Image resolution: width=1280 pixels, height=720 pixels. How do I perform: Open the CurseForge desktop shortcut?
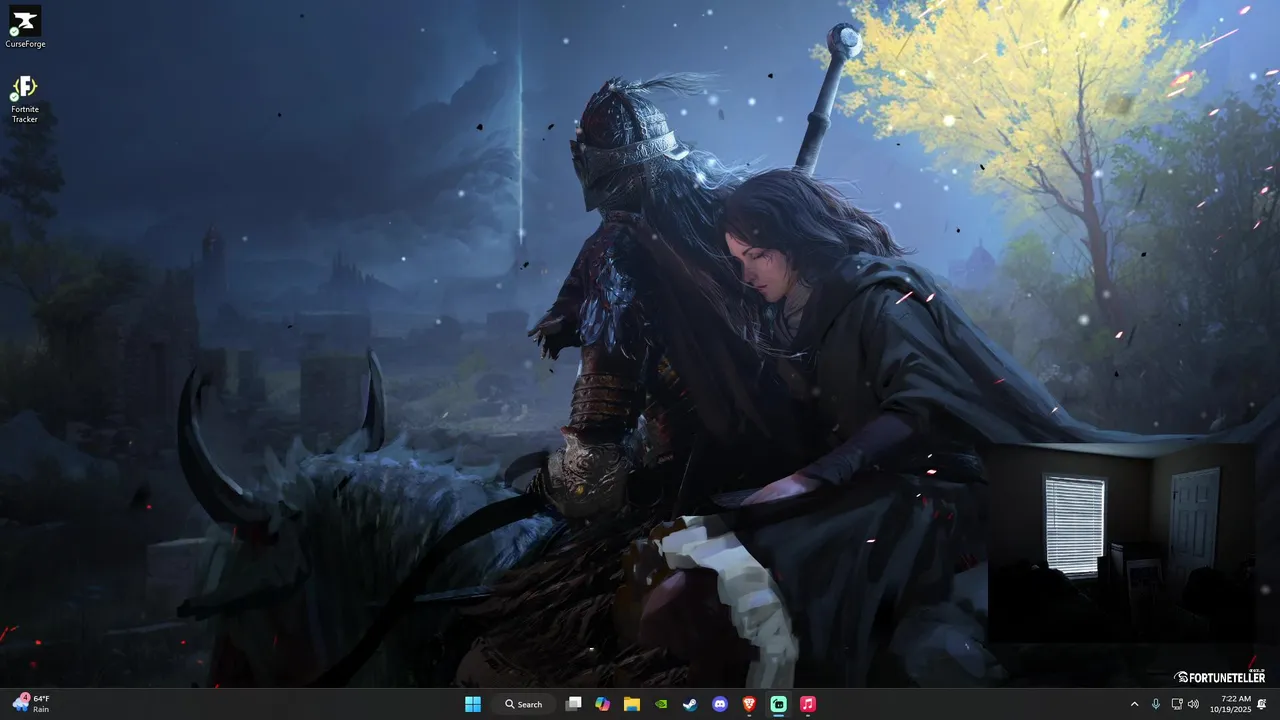pos(25,27)
